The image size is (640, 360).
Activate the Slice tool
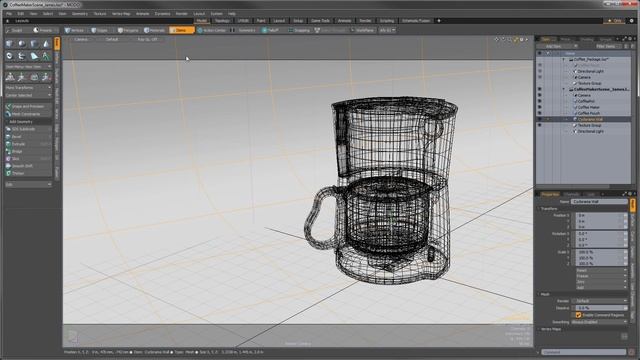tap(28, 158)
